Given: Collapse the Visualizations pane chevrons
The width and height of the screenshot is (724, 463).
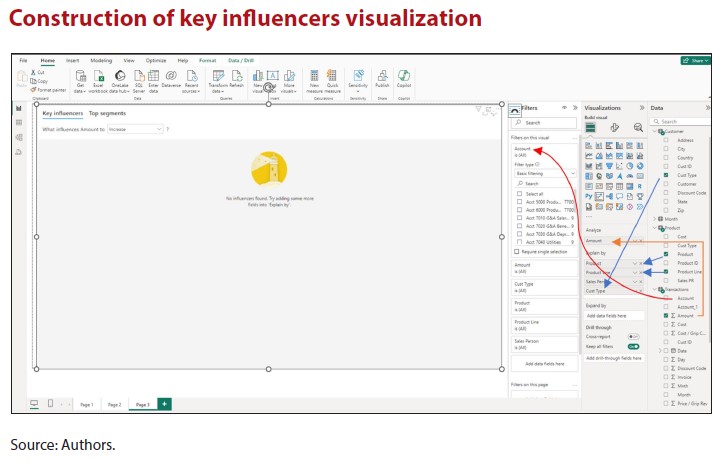Looking at the screenshot, I should click(642, 108).
